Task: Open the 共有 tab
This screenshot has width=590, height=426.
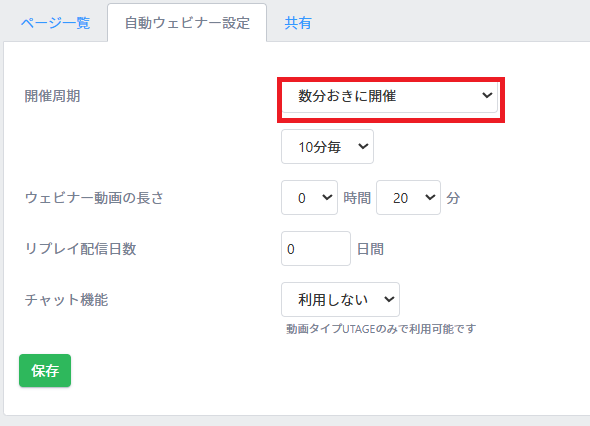Action: tap(298, 23)
